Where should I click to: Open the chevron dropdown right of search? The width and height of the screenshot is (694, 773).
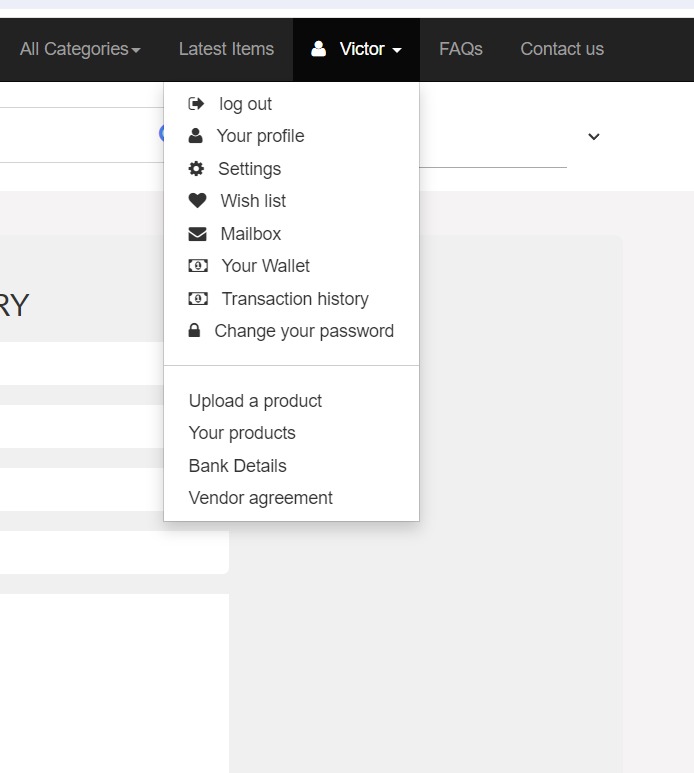point(593,137)
